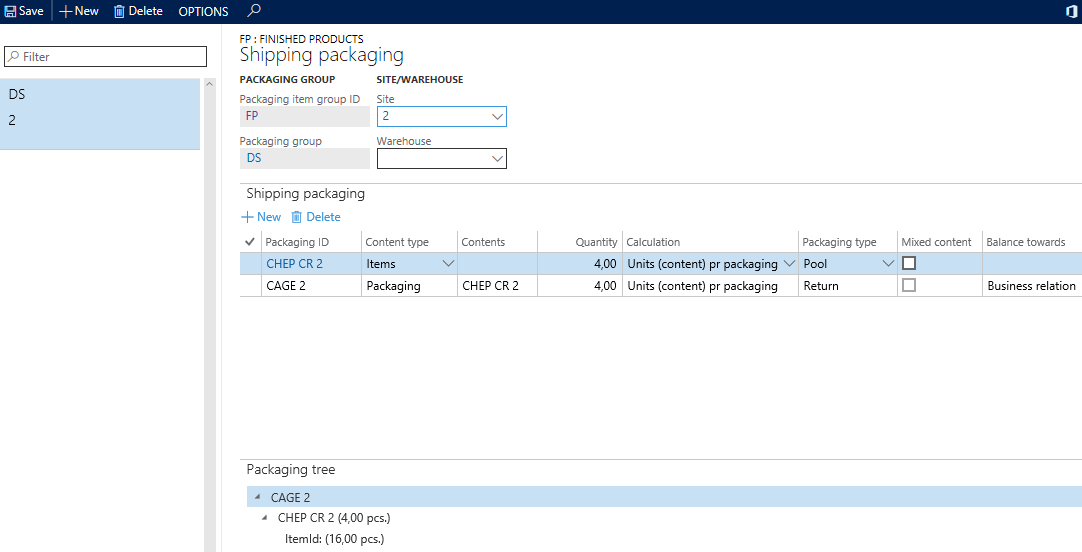Toggle Mixed content checkbox for CHEP CR 2
Screen dimensions: 1082x552
(909, 263)
